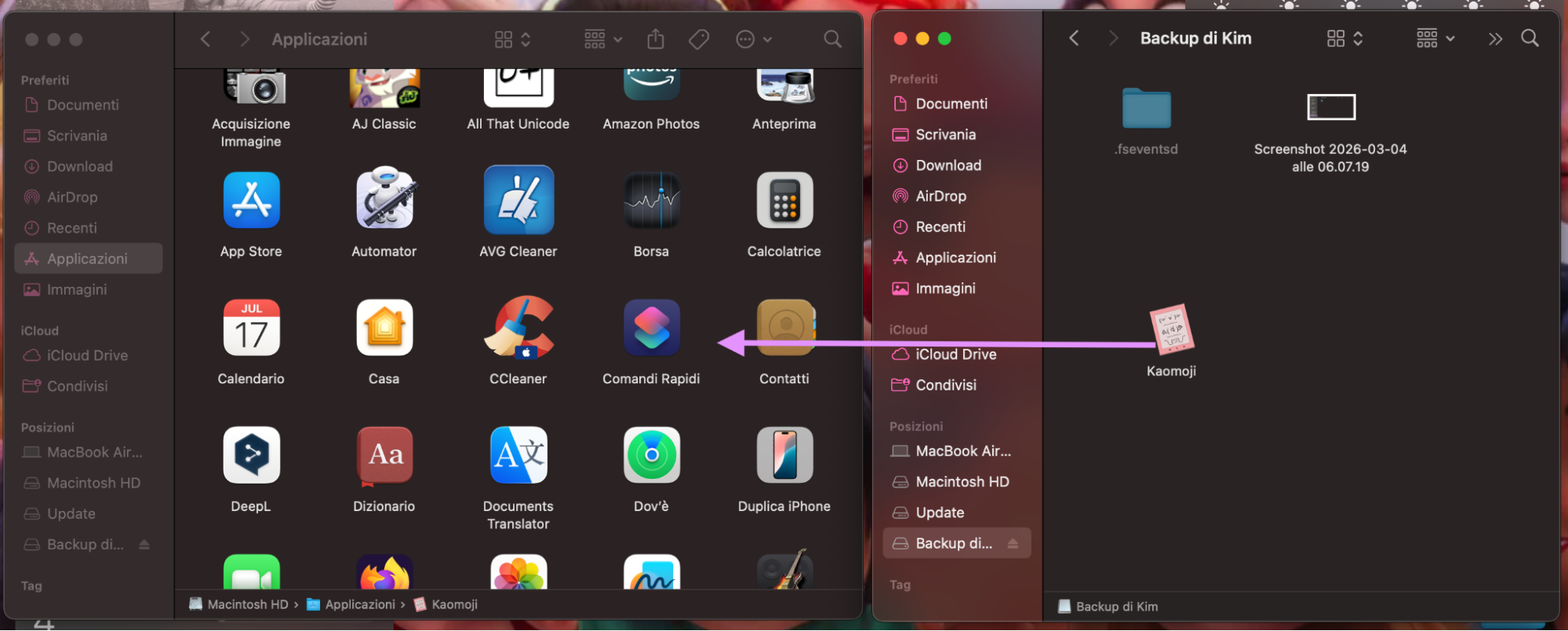Viewport: 1568px width, 631px height.
Task: Open the Calendario app icon
Action: 251,328
